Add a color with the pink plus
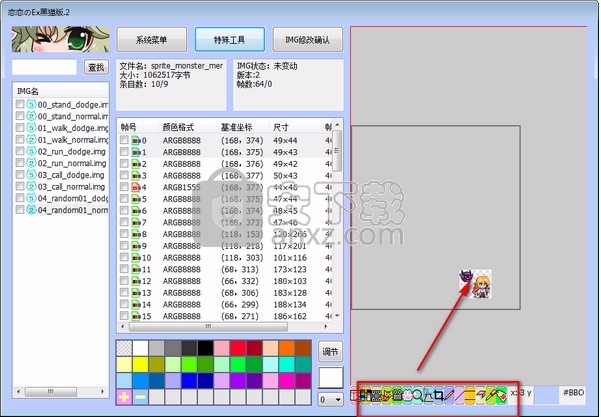 point(124,397)
